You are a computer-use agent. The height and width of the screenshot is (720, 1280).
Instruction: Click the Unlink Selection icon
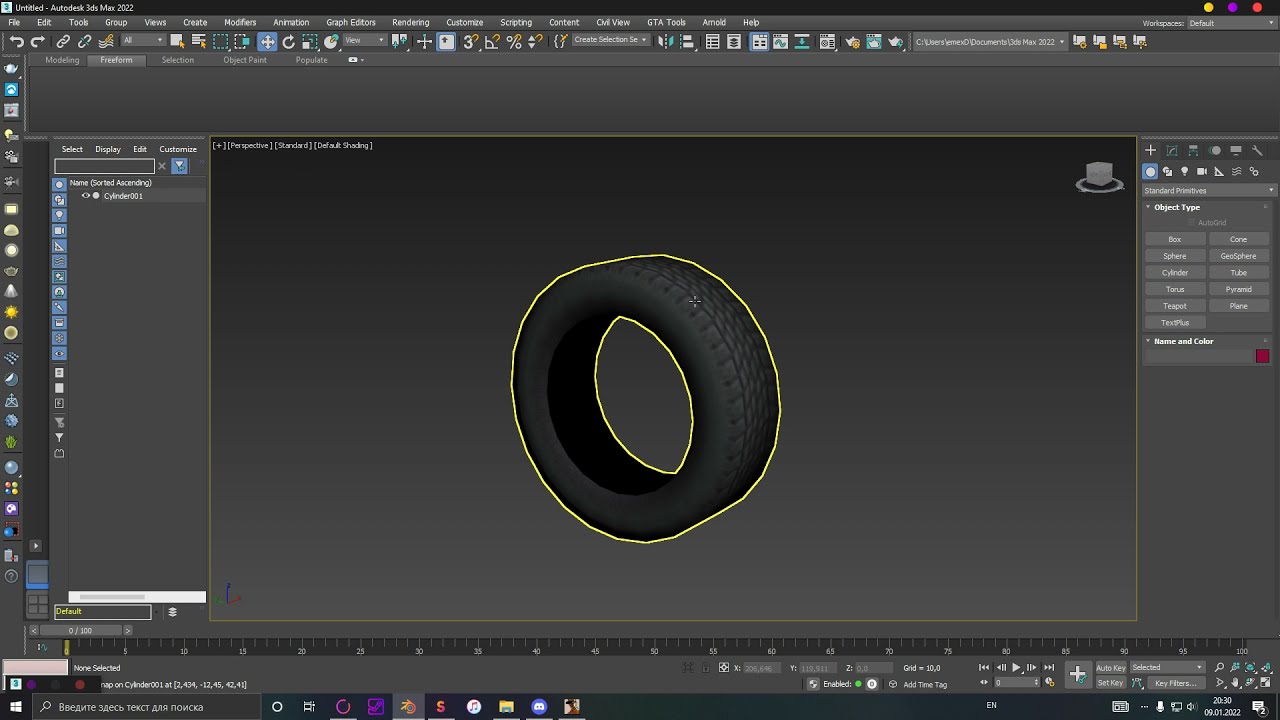85,41
